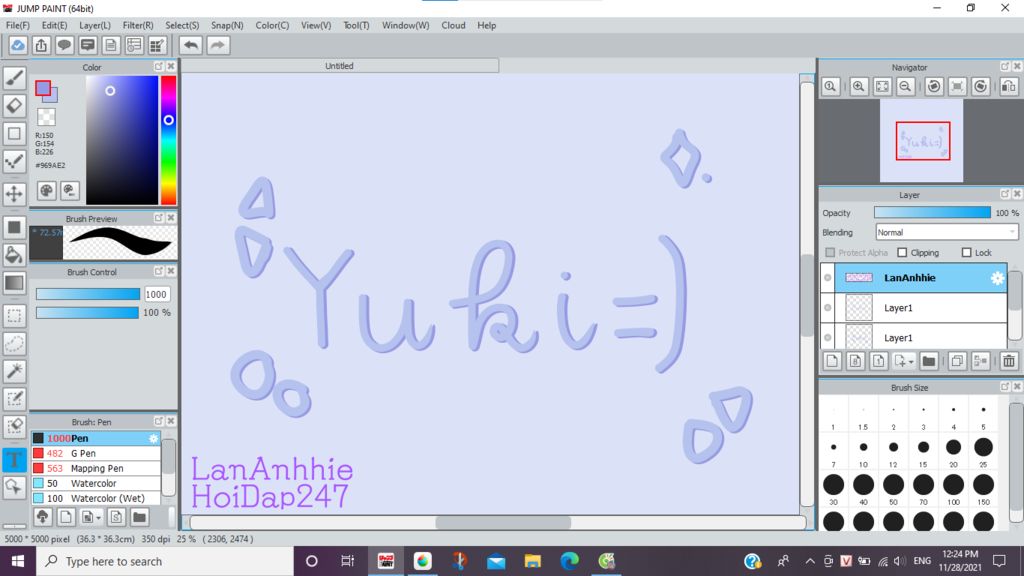Open the Filter menu
1024x576 pixels.
(x=138, y=25)
